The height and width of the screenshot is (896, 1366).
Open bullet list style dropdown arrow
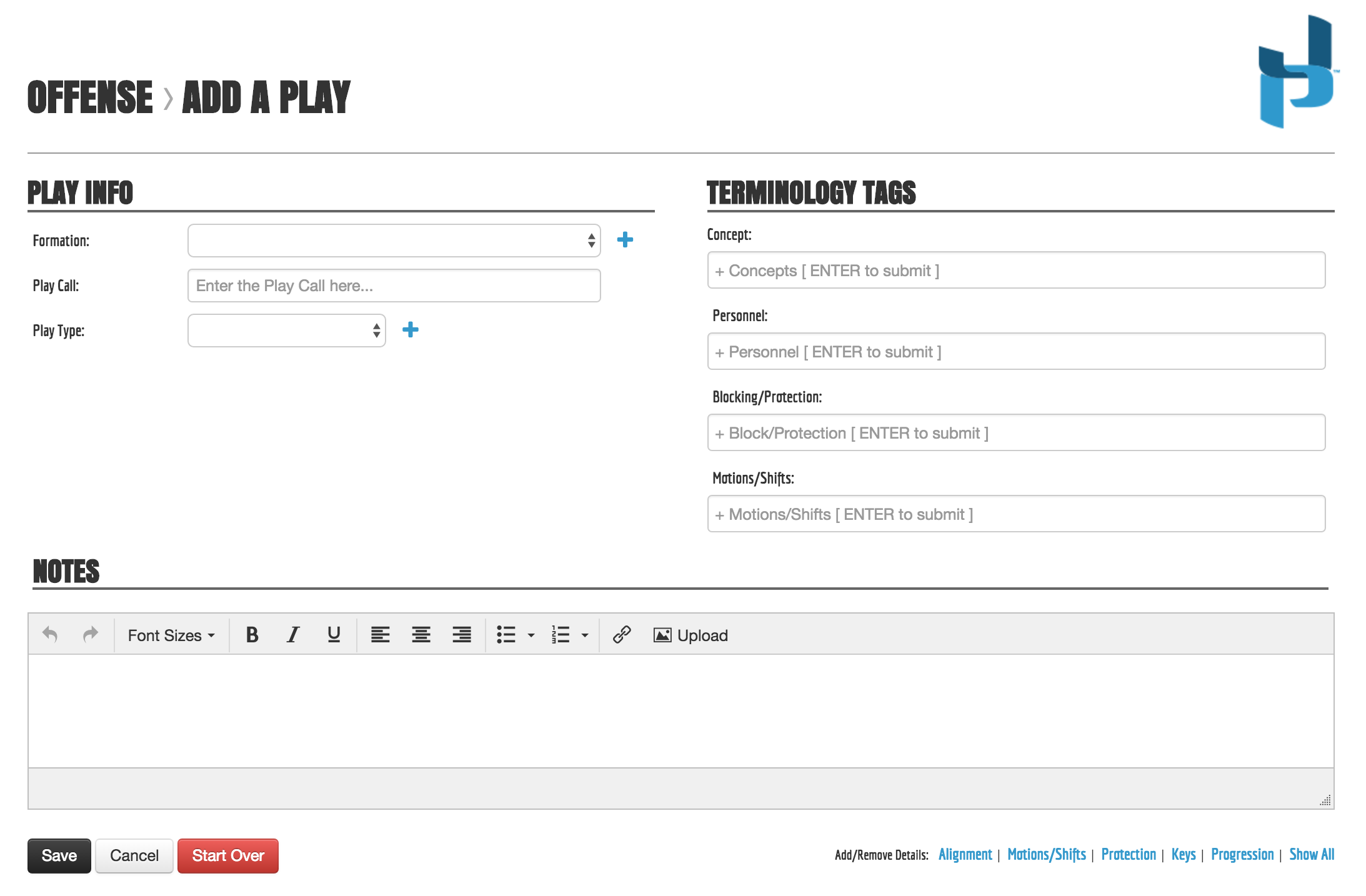531,635
